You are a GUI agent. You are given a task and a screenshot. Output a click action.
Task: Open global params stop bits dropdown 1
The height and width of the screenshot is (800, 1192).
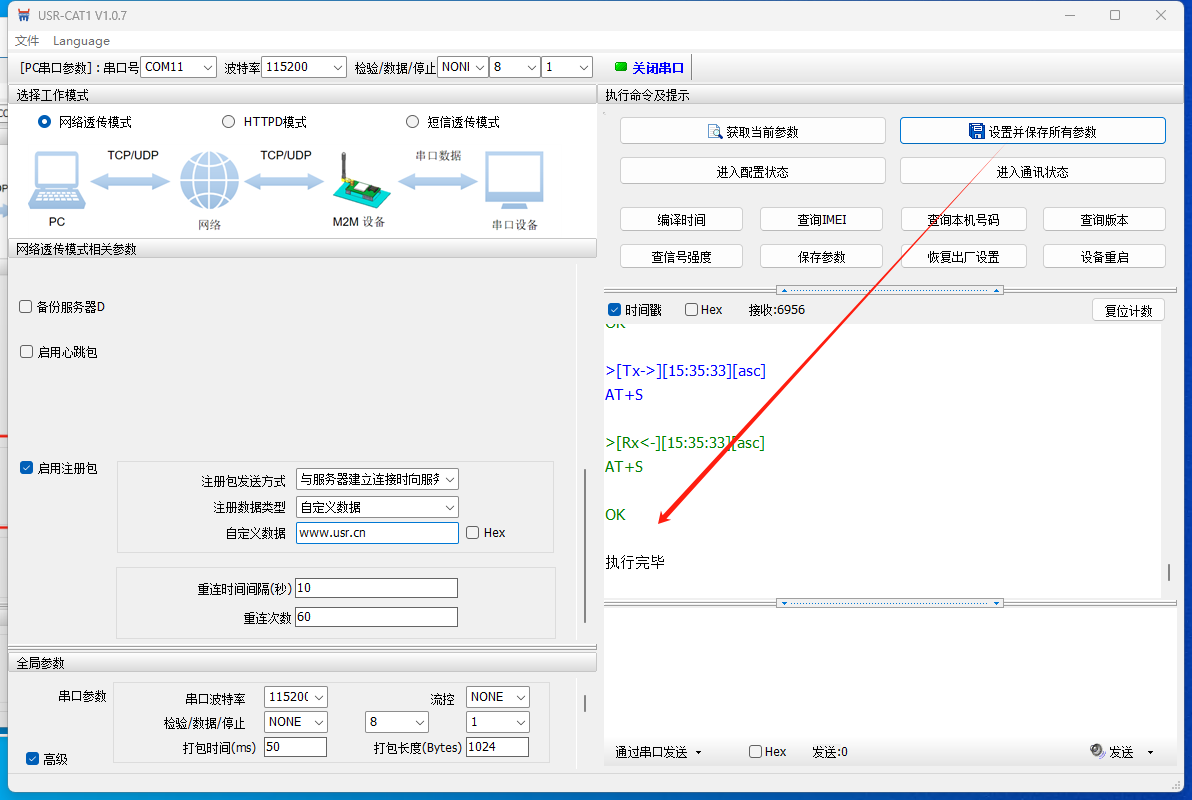click(498, 722)
